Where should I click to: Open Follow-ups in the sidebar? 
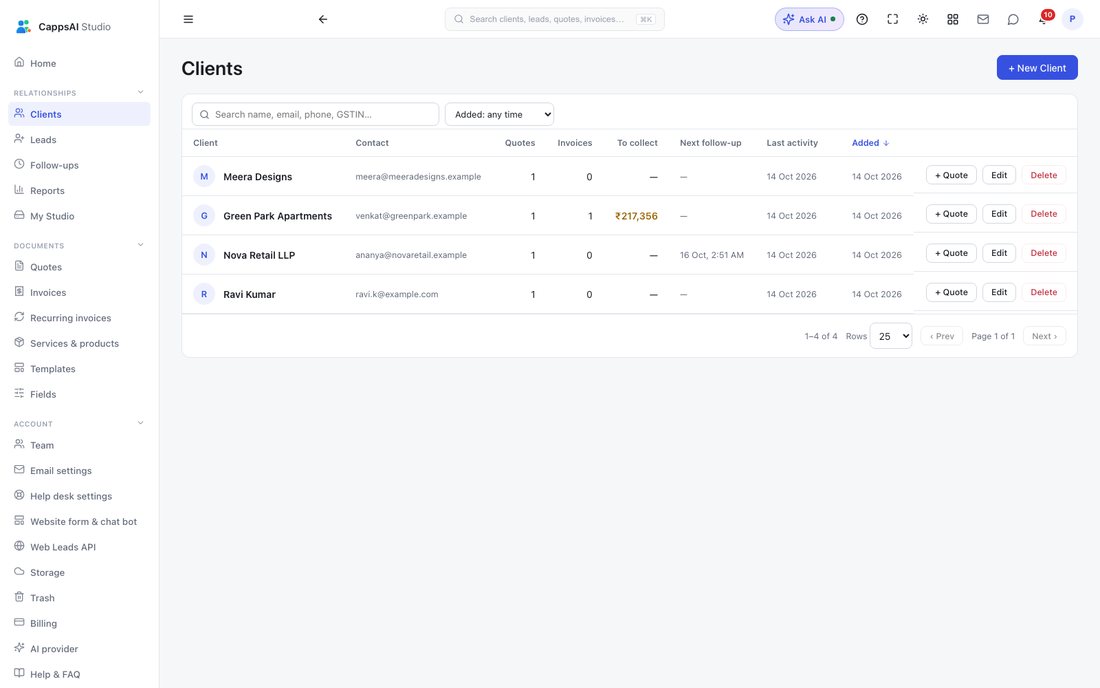[x=79, y=165]
